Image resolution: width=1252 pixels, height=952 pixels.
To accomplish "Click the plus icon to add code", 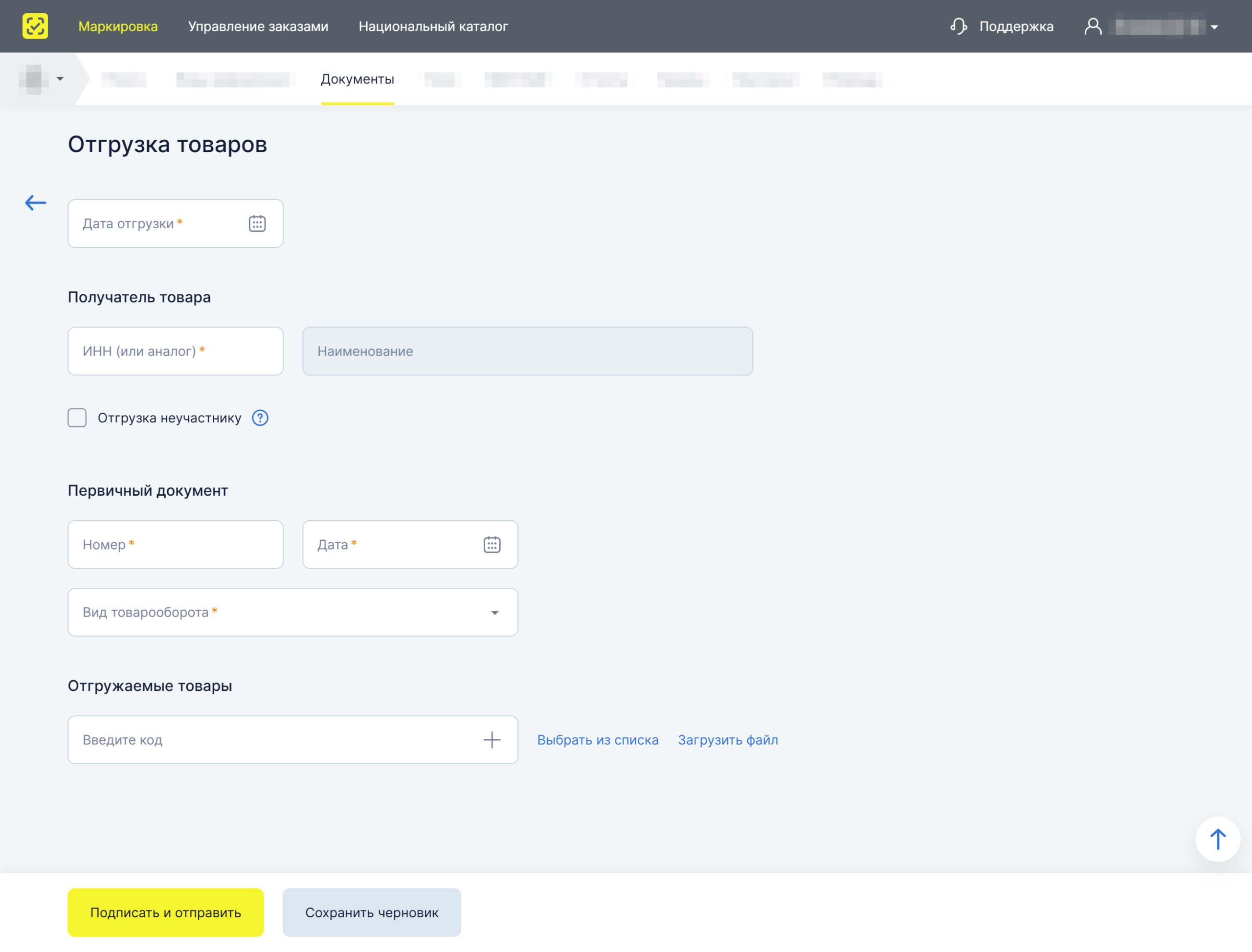I will coord(492,739).
